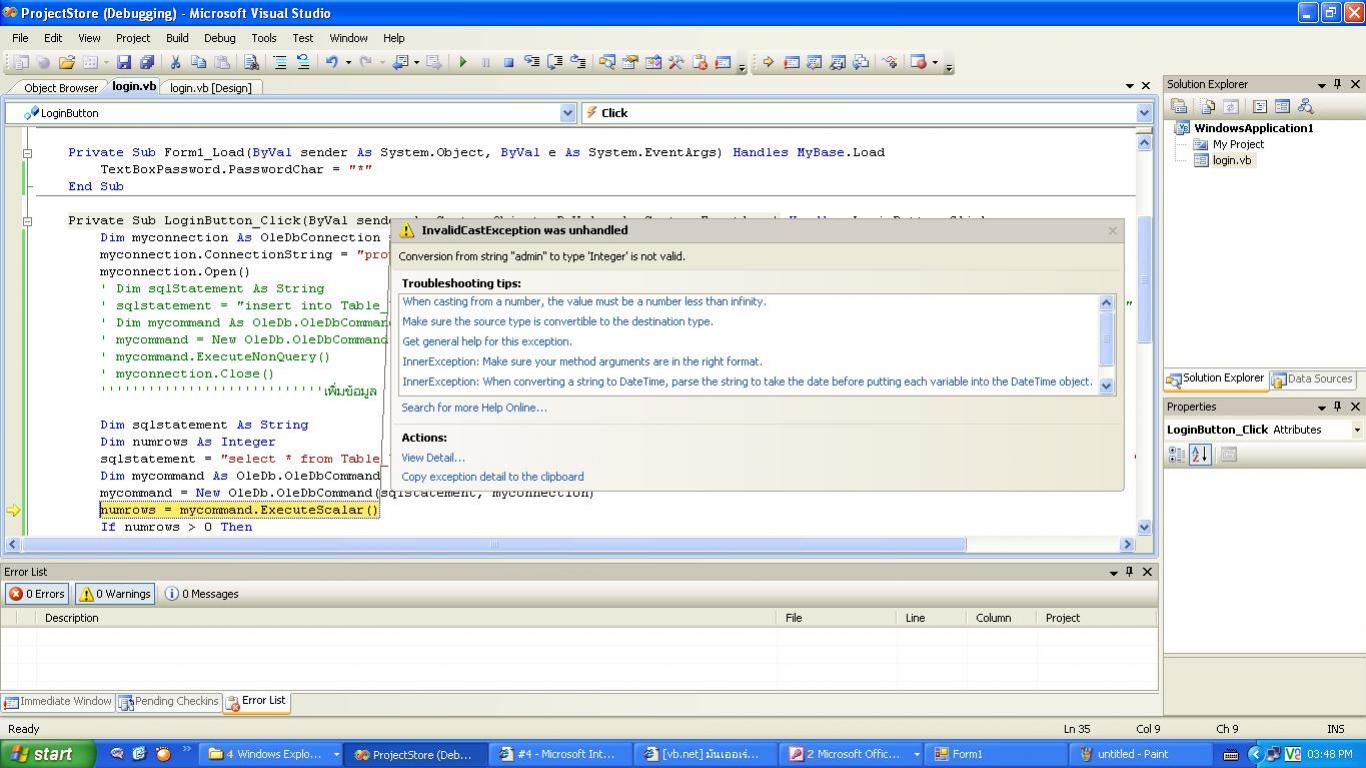Open the Build menu
Screen dimensions: 1366x768
click(177, 38)
